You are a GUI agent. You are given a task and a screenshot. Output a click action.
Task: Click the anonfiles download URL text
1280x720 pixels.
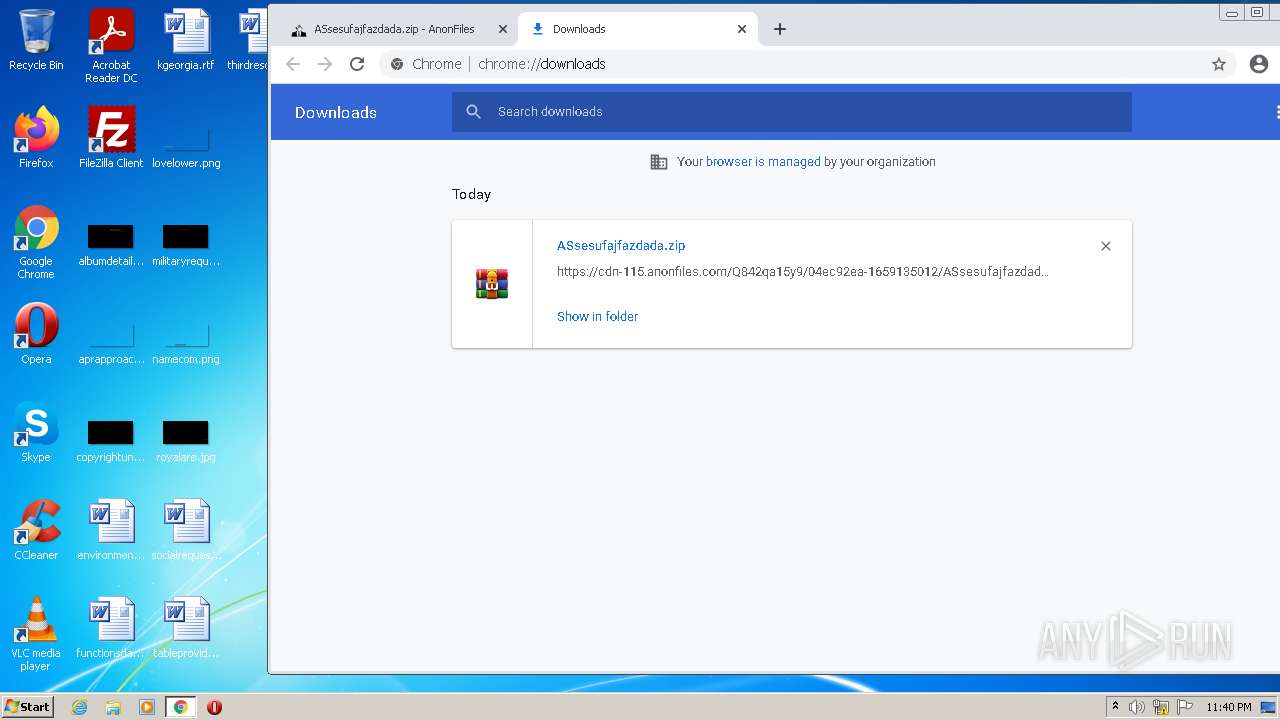802,271
